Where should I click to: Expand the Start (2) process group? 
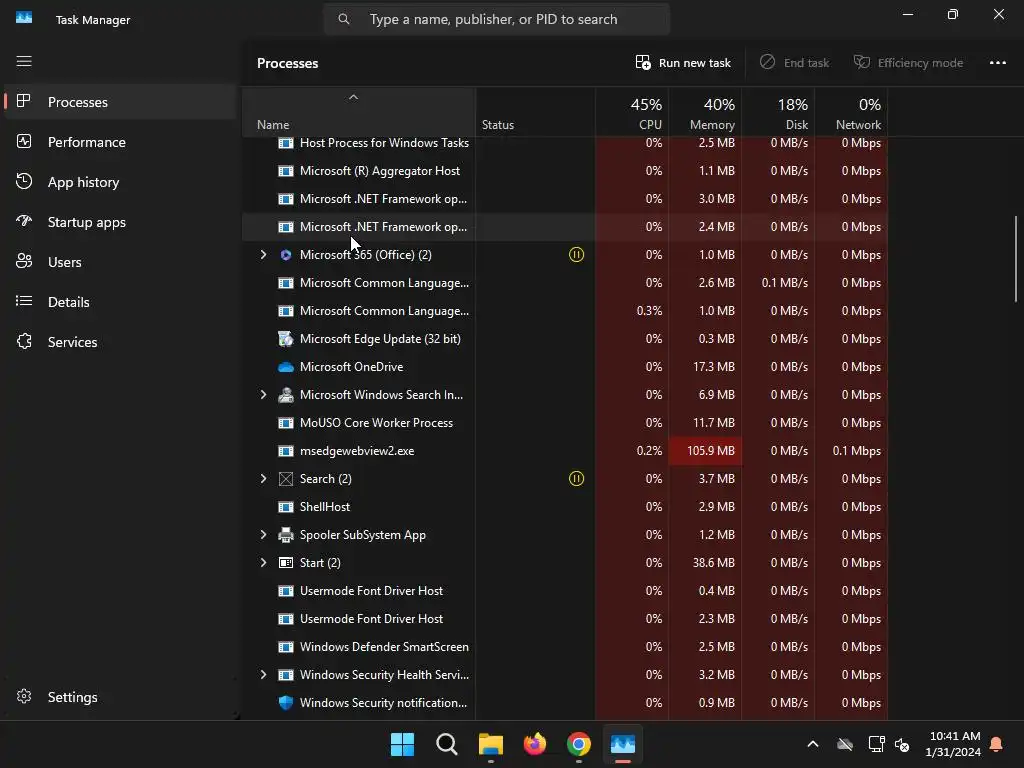tap(263, 563)
